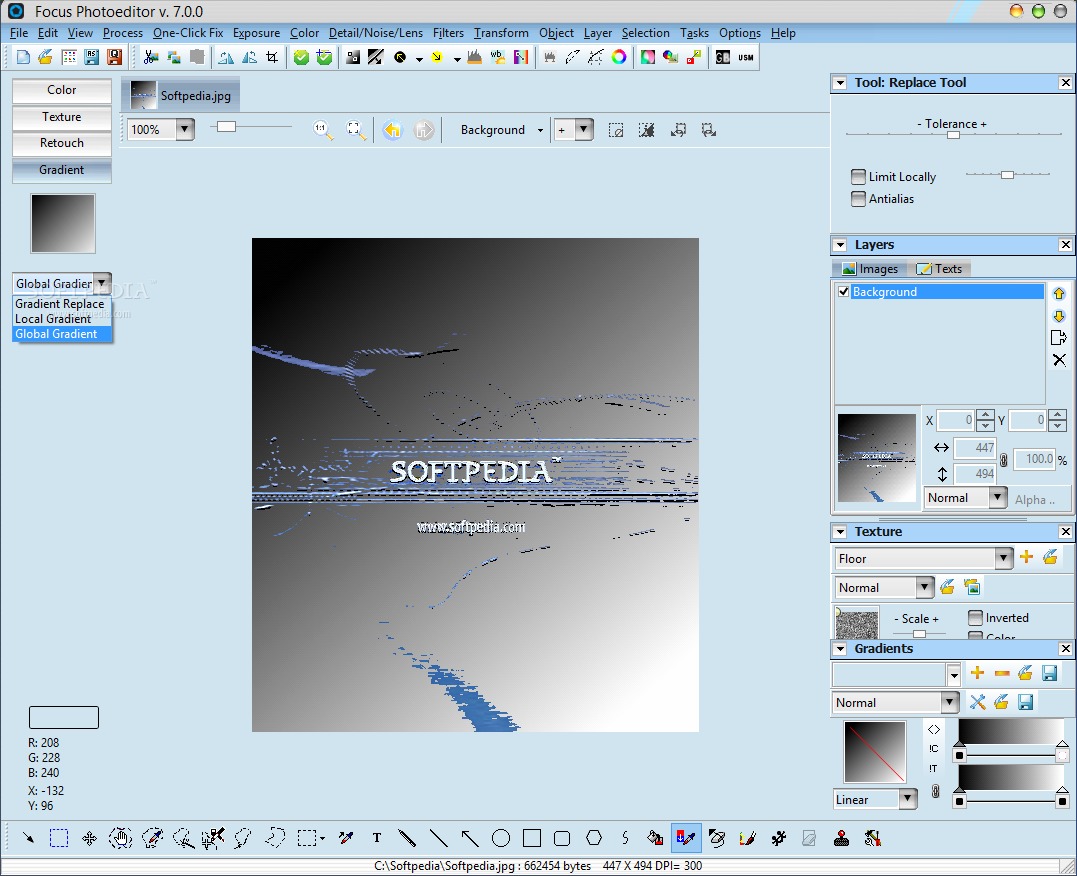The width and height of the screenshot is (1077, 876).
Task: Open the 100% zoom level dropdown
Action: click(185, 130)
